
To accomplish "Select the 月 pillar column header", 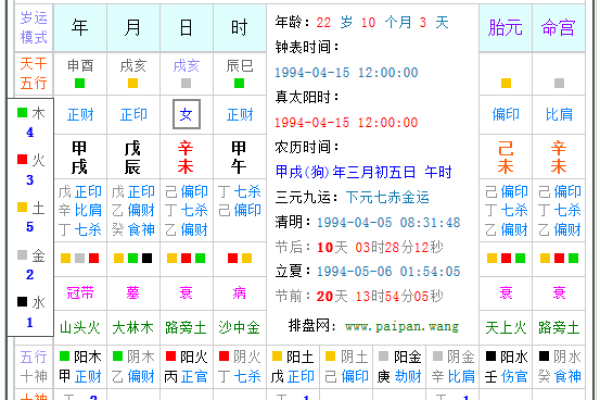I will point(133,28).
